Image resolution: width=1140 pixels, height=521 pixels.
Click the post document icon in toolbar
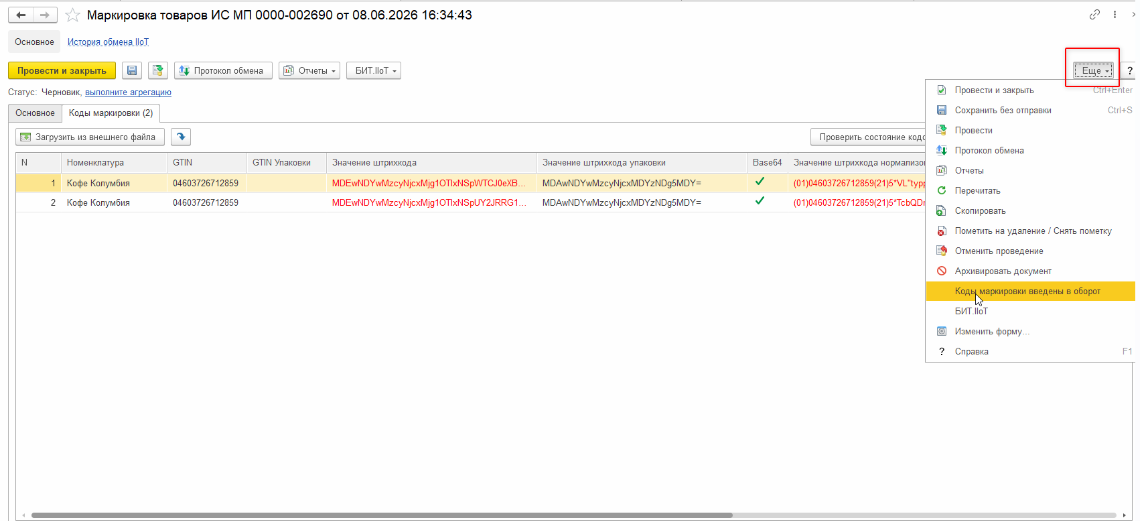pyautogui.click(x=158, y=70)
